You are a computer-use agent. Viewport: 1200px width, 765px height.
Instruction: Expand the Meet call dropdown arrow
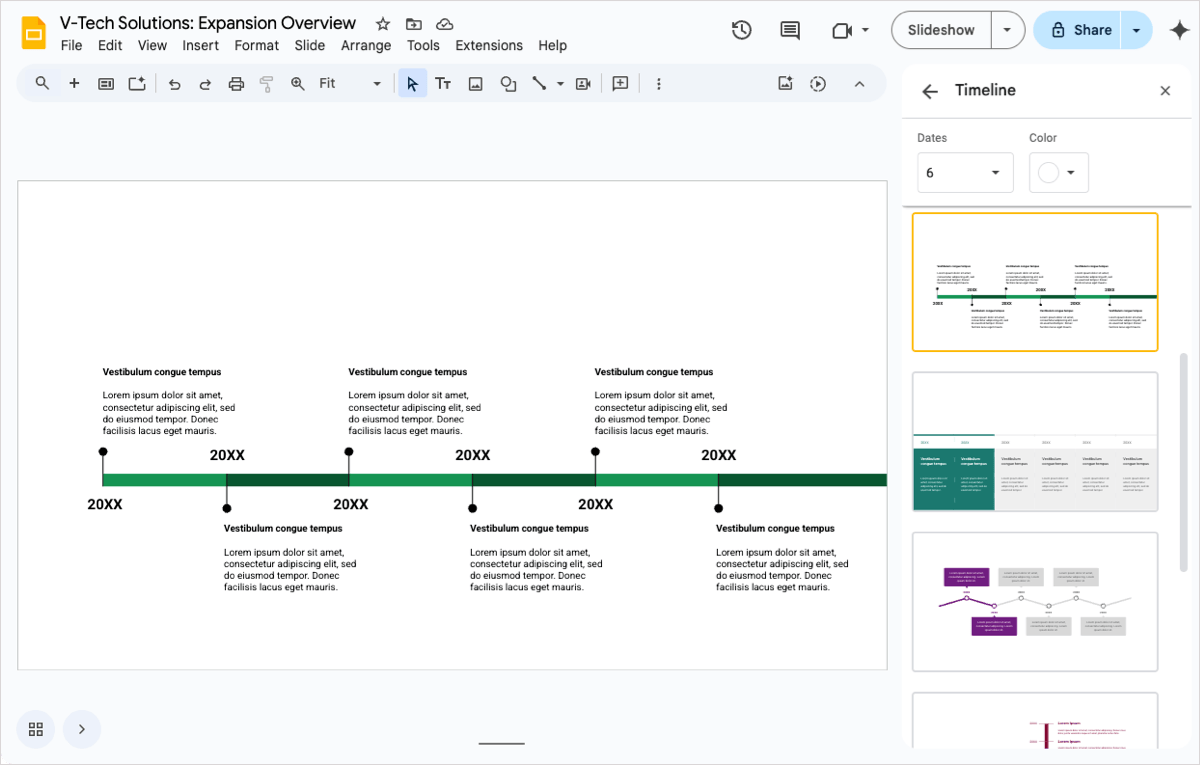pyautogui.click(x=865, y=30)
